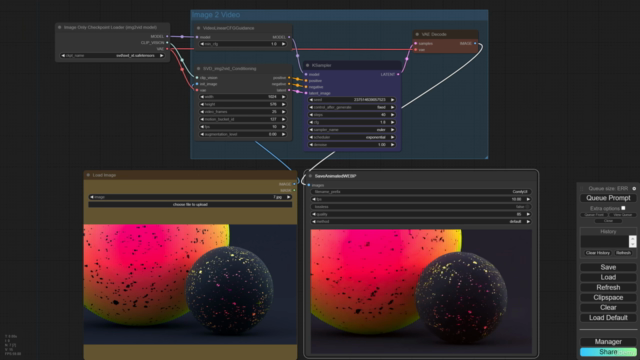
Task: Decrease steps with its left arrow in KSampler
Action: [x=311, y=115]
